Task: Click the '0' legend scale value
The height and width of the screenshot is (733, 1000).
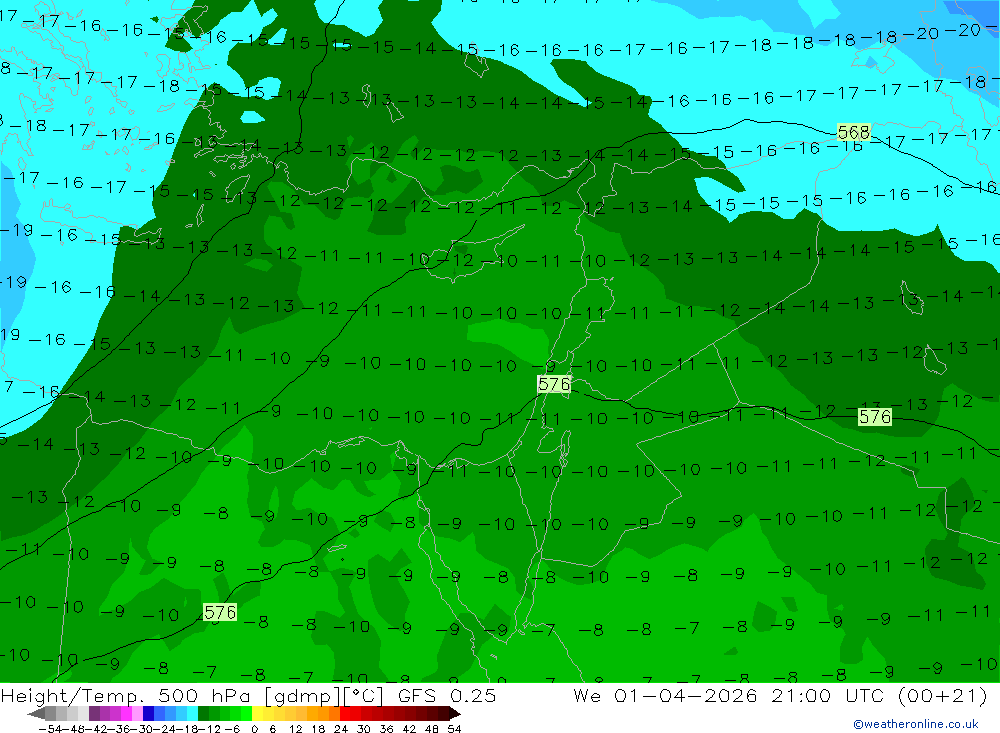Action: click(x=254, y=729)
